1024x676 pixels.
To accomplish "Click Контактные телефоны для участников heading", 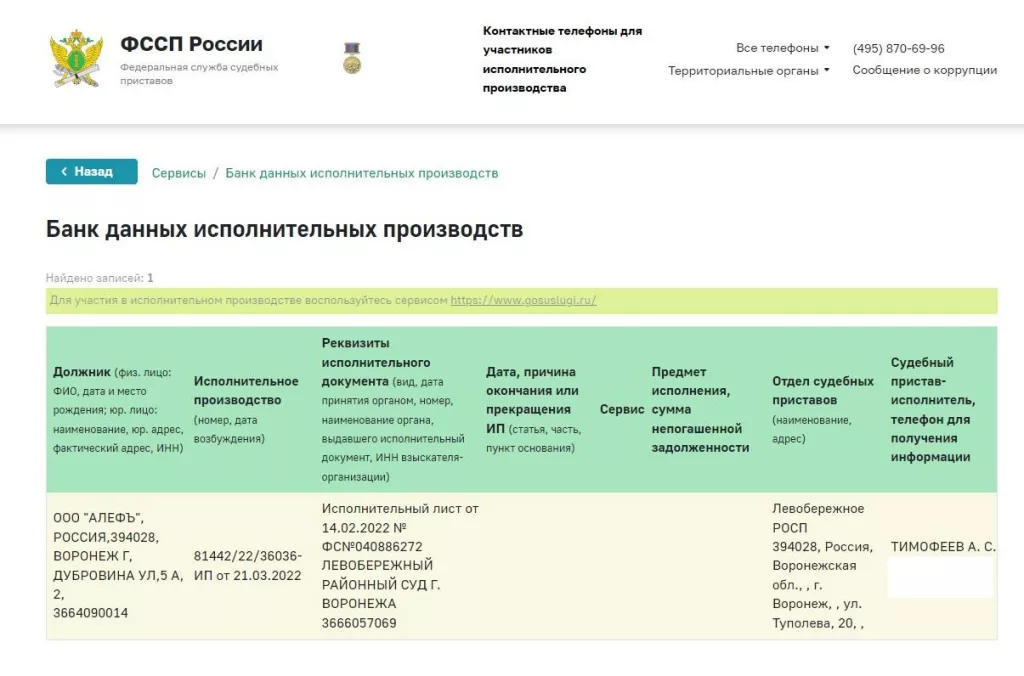I will (562, 59).
